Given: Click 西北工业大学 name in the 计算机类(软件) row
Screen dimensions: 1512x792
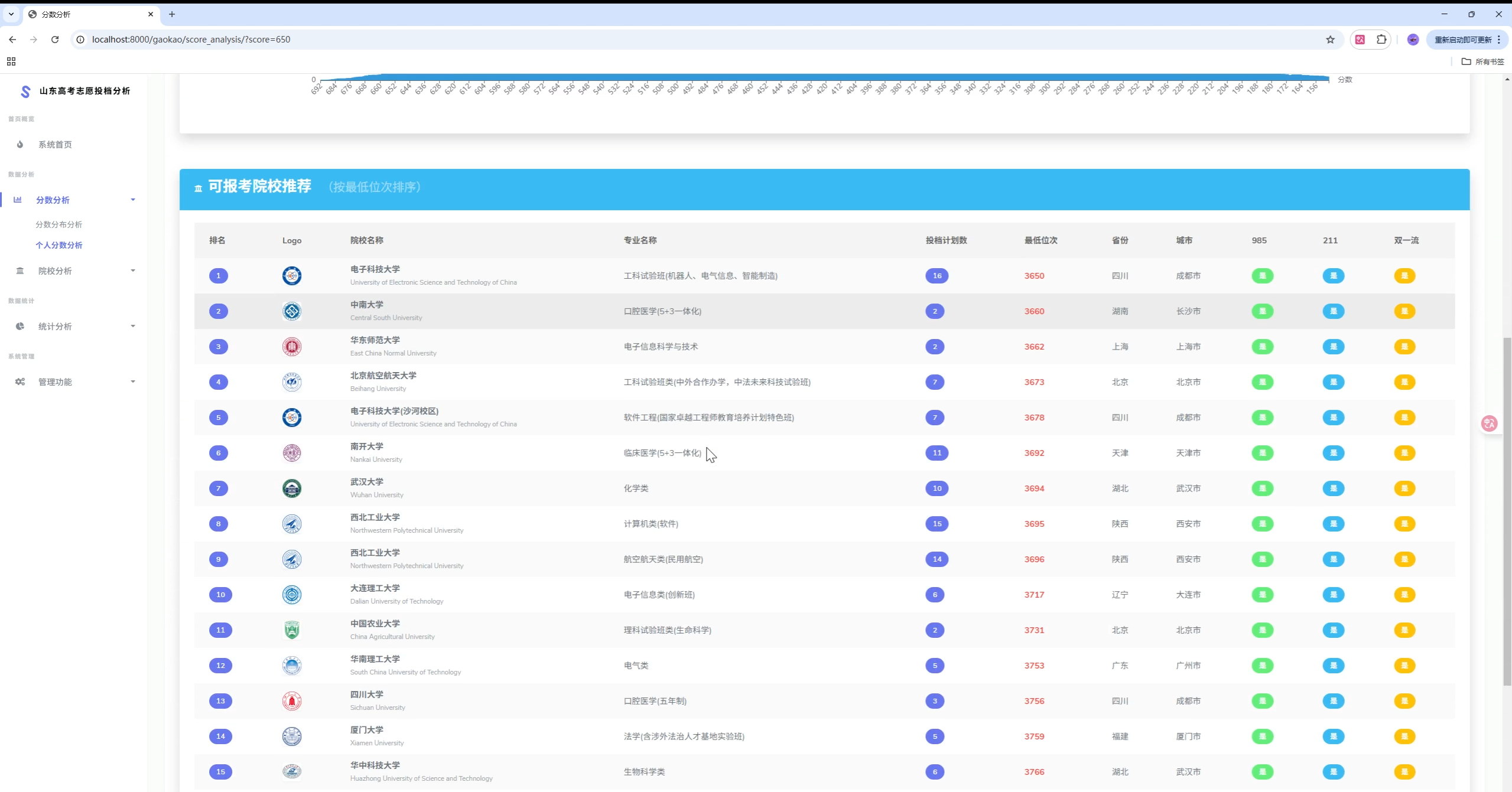Looking at the screenshot, I should point(375,517).
